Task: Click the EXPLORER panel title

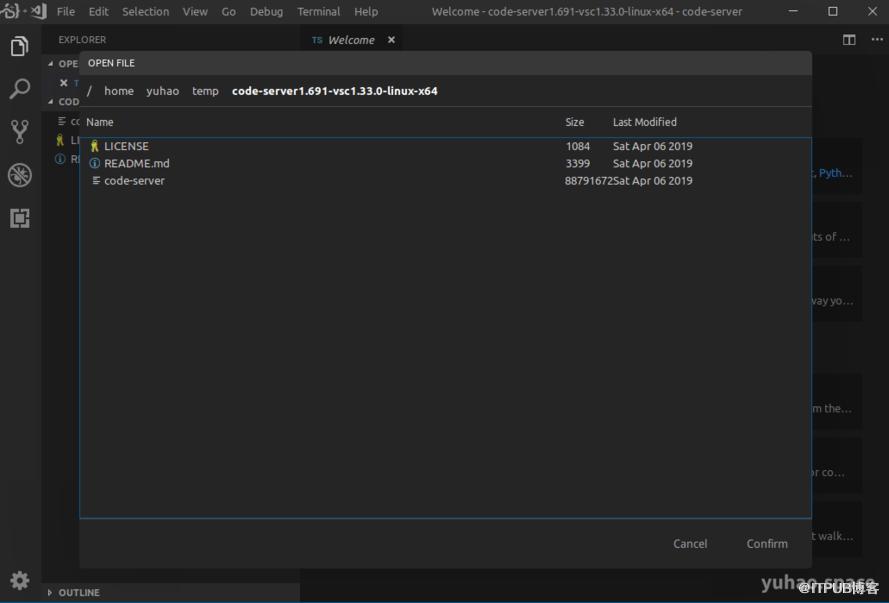Action: (82, 40)
